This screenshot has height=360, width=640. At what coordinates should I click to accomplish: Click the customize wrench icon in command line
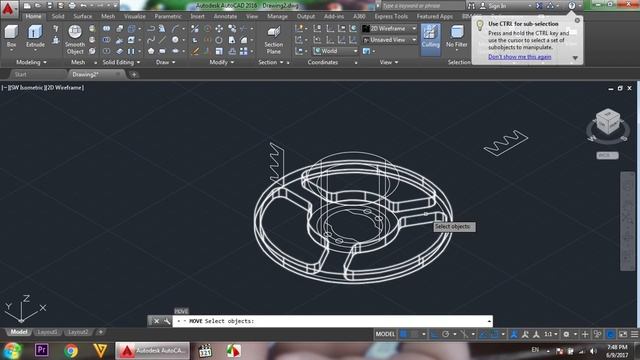(x=167, y=321)
